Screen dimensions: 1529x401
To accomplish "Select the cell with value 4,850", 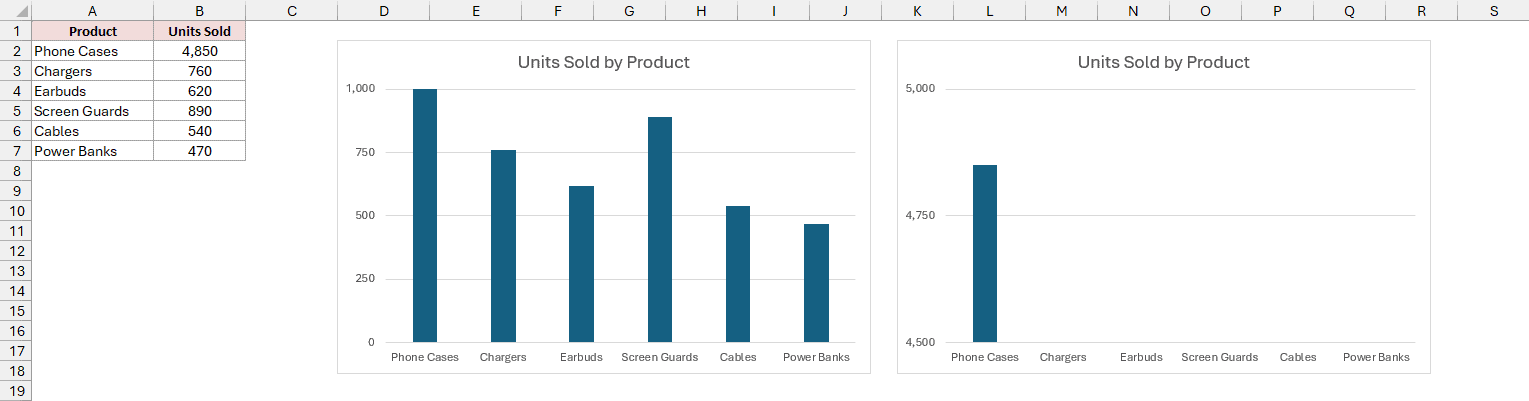I will click(x=200, y=51).
